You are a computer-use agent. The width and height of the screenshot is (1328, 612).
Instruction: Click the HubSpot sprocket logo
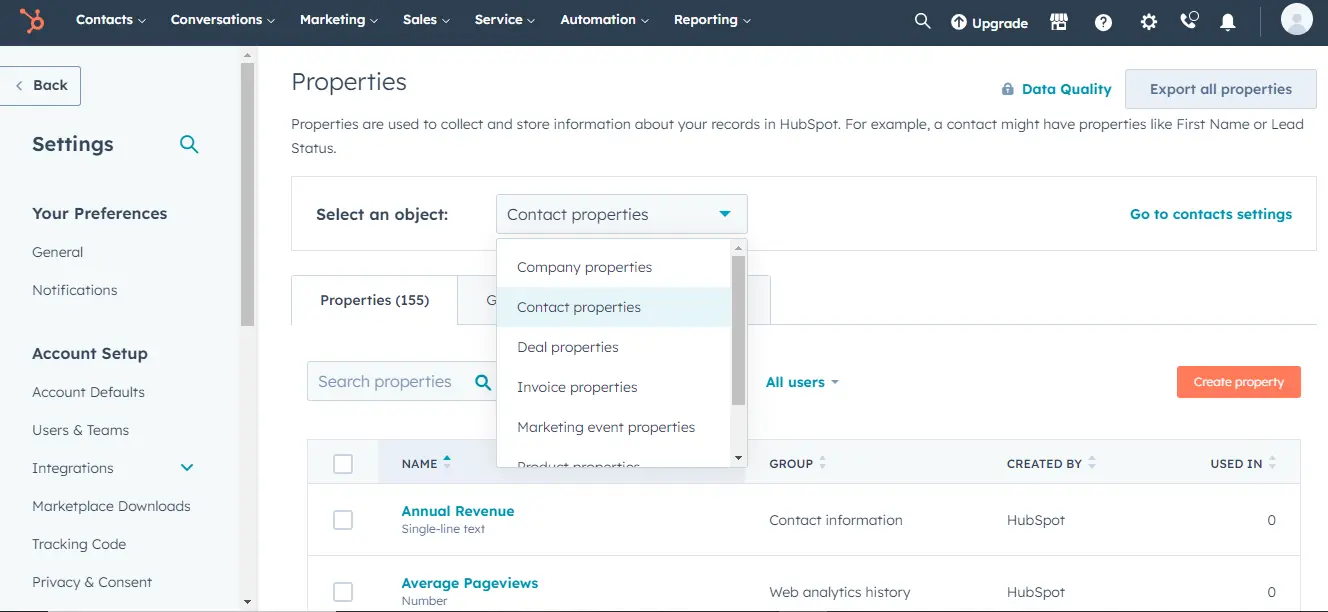coord(32,20)
